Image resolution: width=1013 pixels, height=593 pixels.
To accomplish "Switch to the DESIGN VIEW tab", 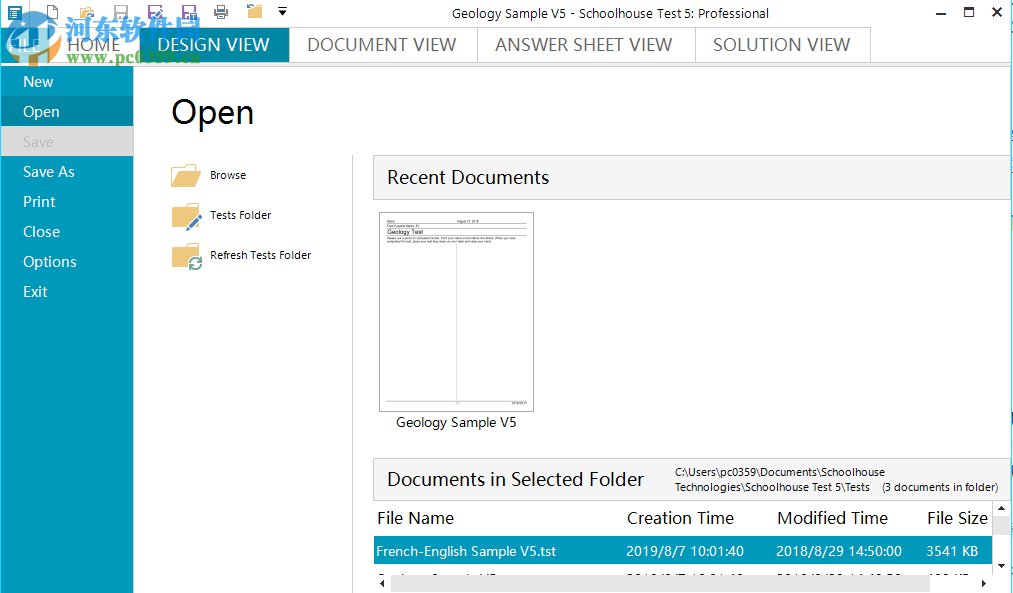I will [213, 45].
